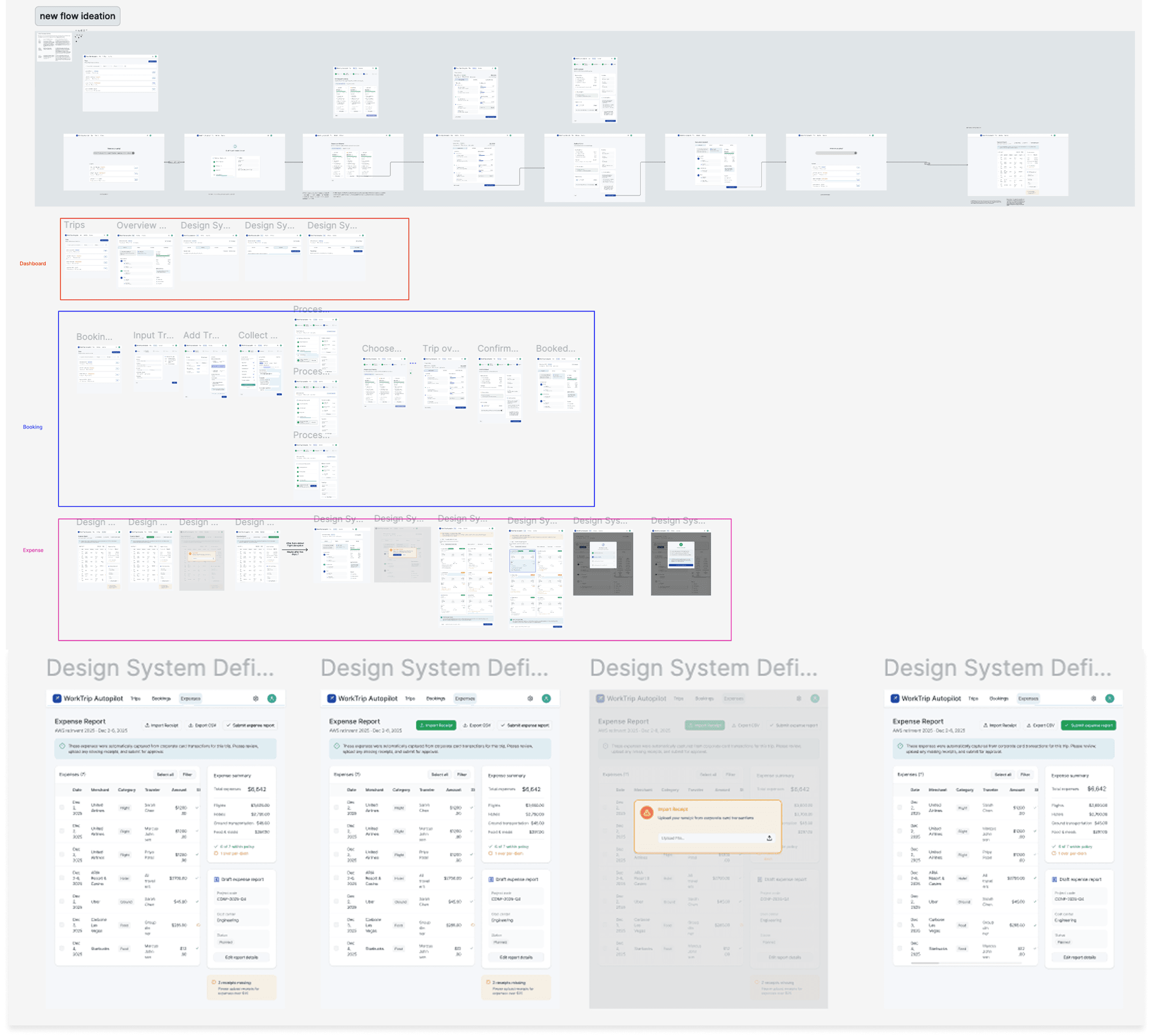Click user avatar in rightmost expense mockup header
This screenshot has width=1150, height=1036.
click(1110, 698)
